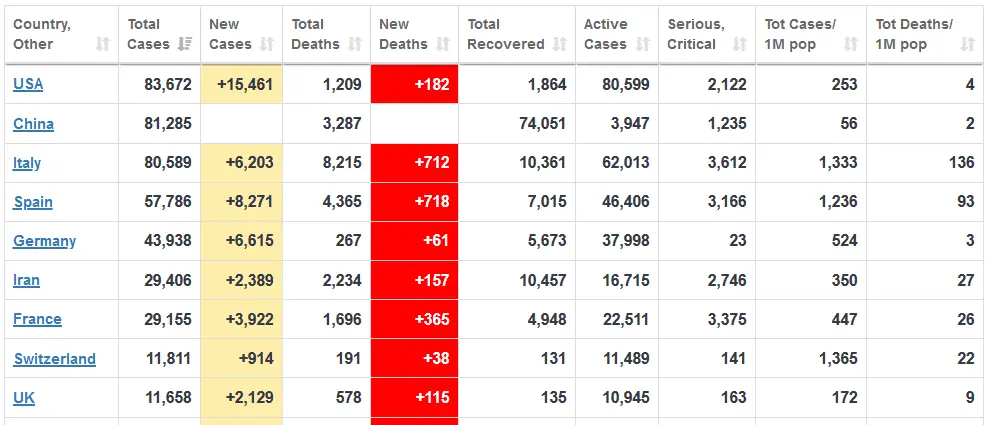Click Tot Cases/1M pop sort arrows

(851, 44)
